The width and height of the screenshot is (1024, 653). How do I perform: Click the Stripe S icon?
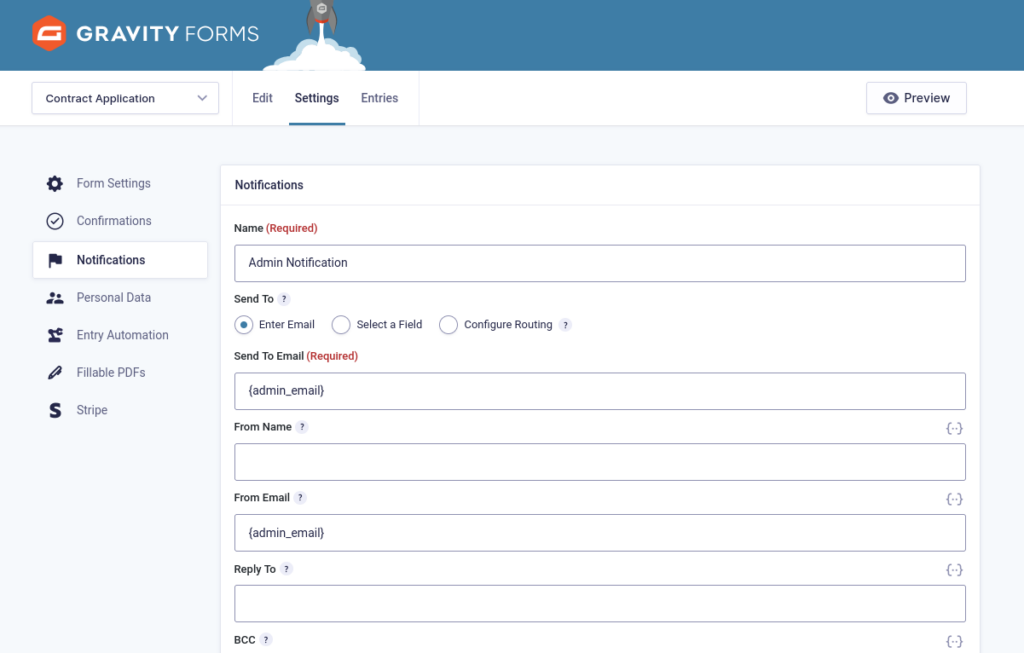55,410
